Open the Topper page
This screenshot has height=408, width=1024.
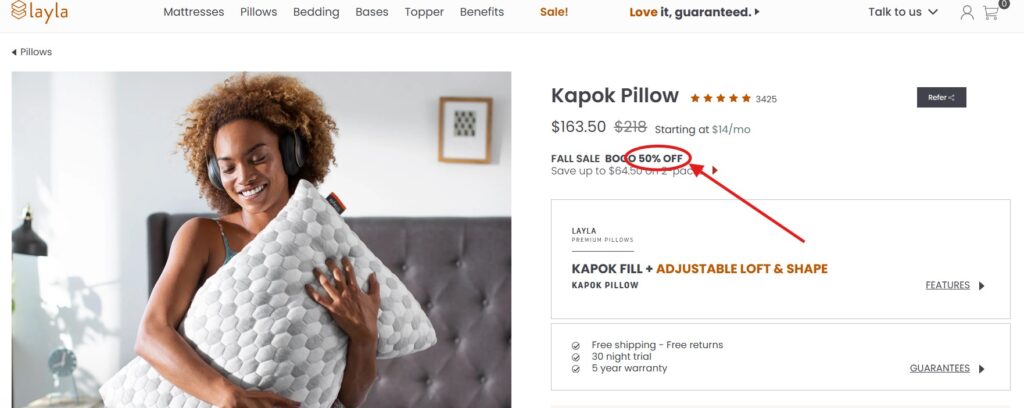tap(424, 12)
